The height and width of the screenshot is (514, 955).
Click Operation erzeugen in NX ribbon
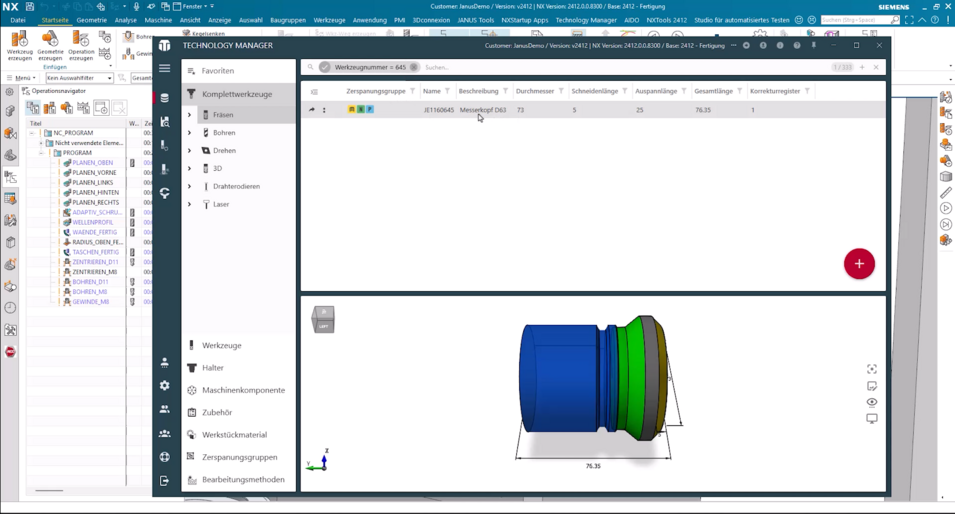point(80,46)
